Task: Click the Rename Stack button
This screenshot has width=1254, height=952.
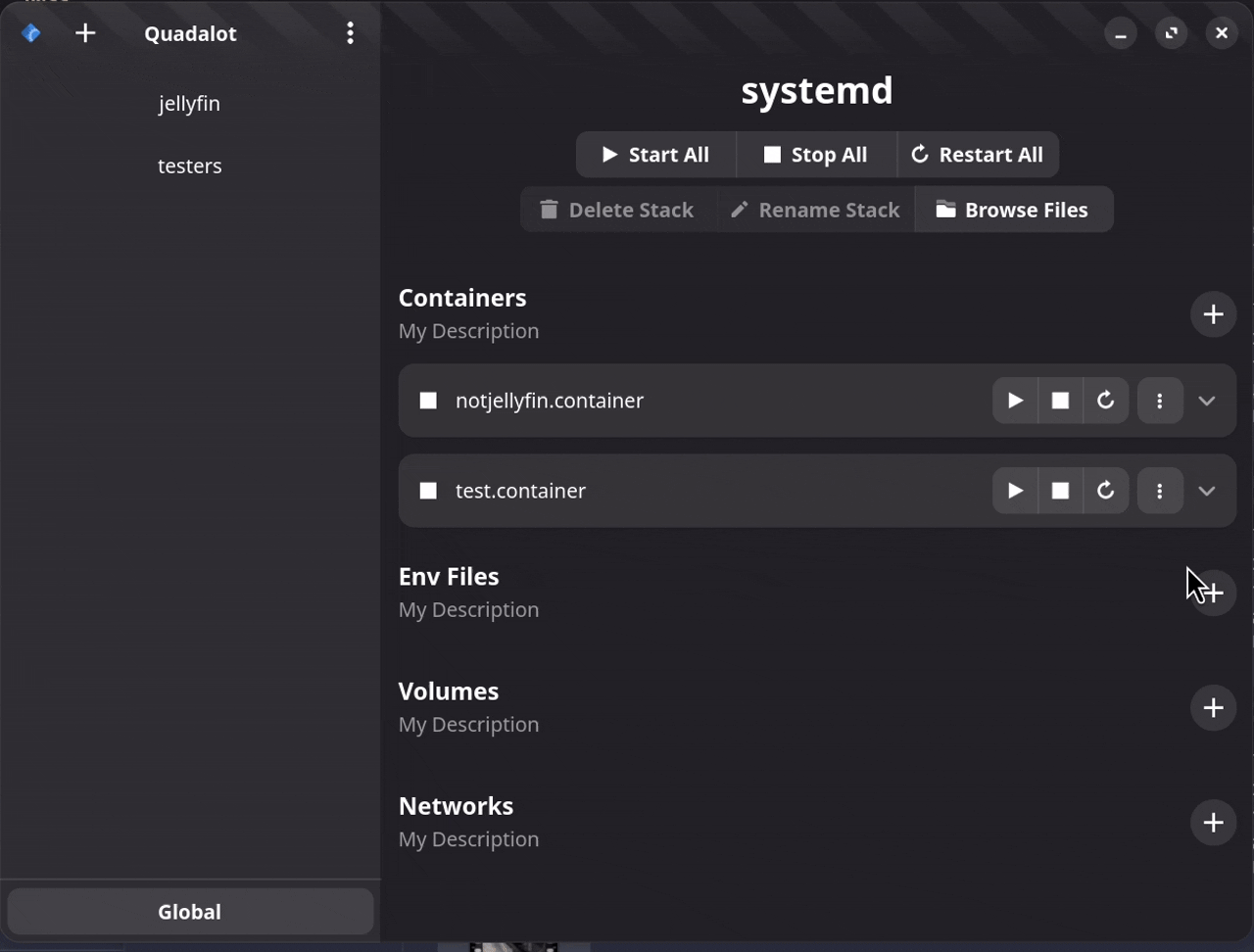Action: click(x=816, y=210)
